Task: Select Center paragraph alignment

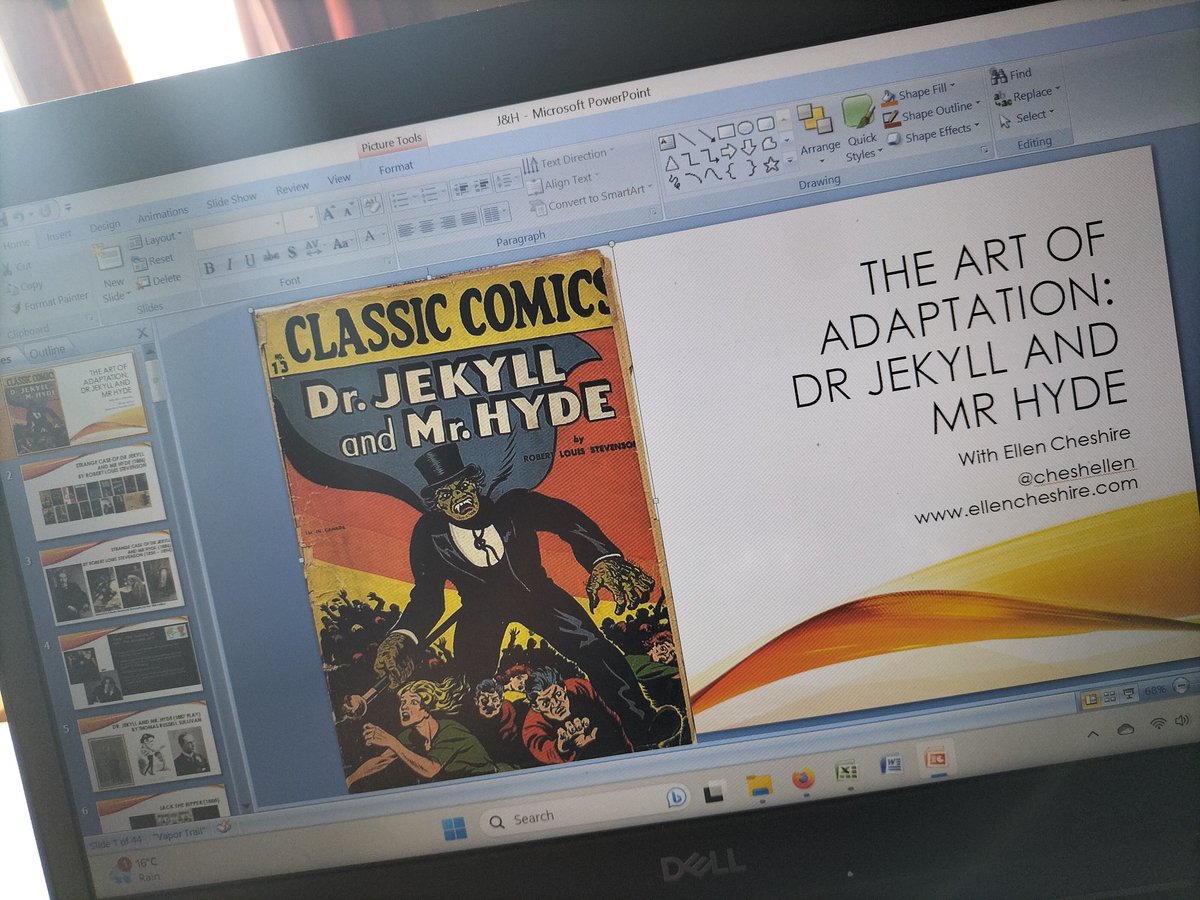Action: point(428,226)
